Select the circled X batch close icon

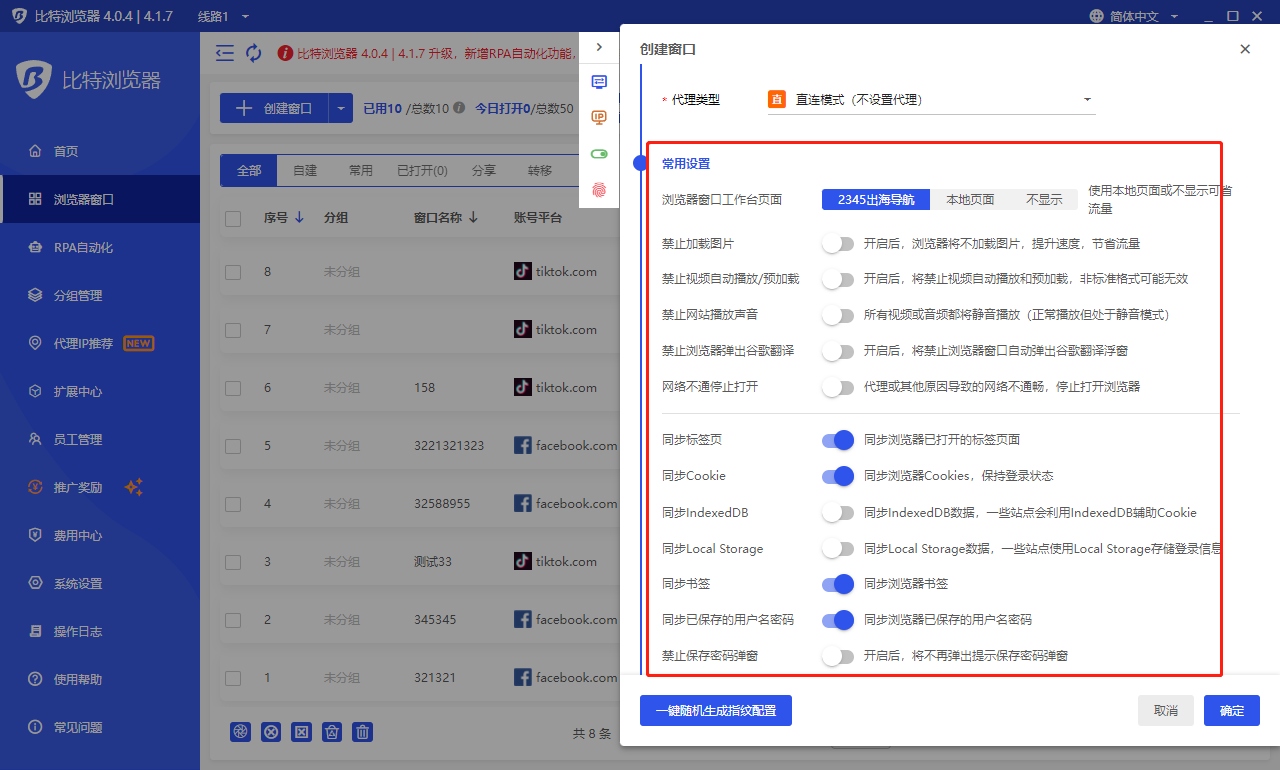coord(271,732)
